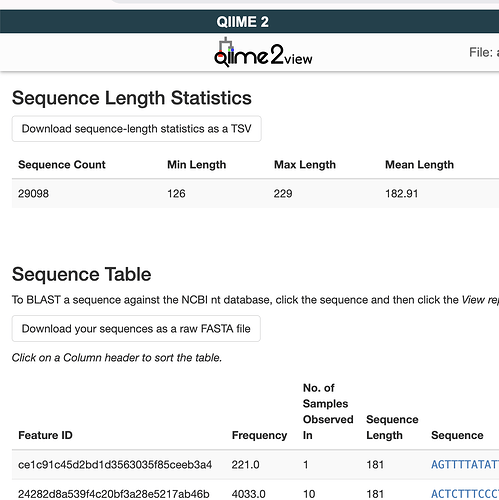Sort by No. of Samples Observed In
The height and width of the screenshot is (500, 499).
click(328, 411)
